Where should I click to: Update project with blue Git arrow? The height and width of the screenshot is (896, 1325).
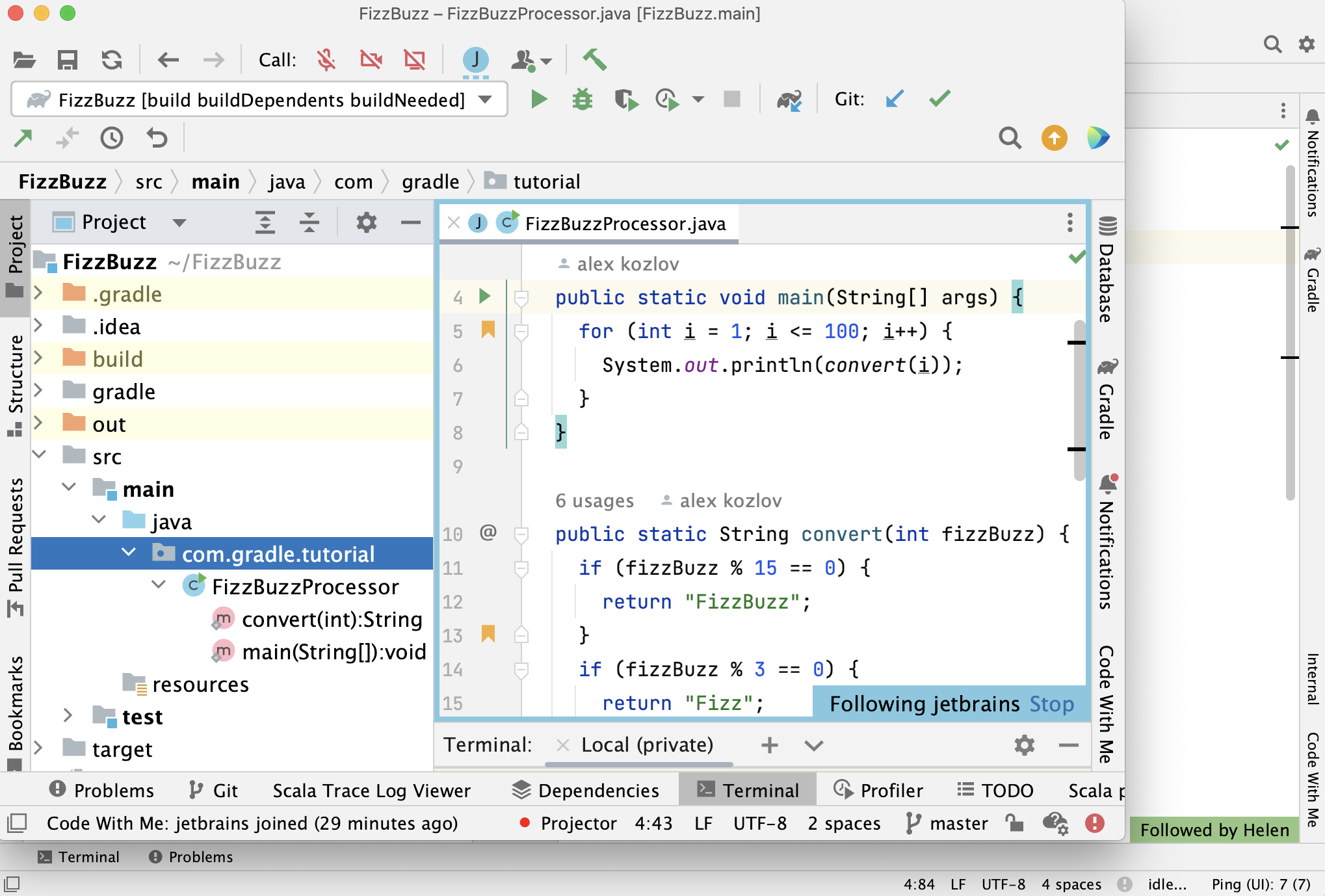(895, 99)
